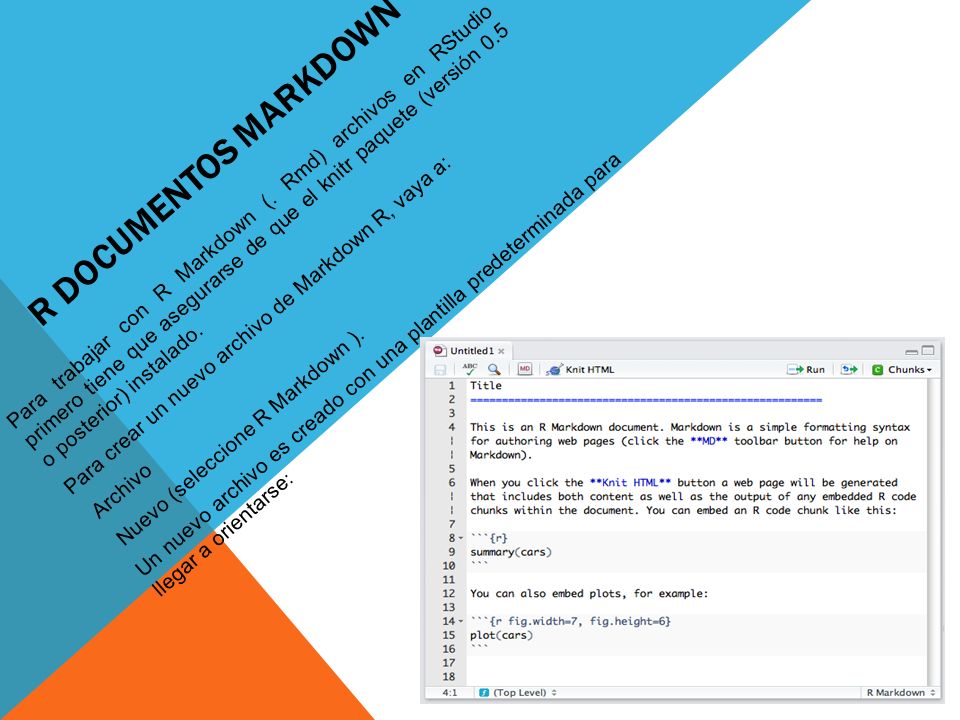Viewport: 960px width, 720px height.
Task: Click the summary(cars) code line
Action: tap(511, 552)
